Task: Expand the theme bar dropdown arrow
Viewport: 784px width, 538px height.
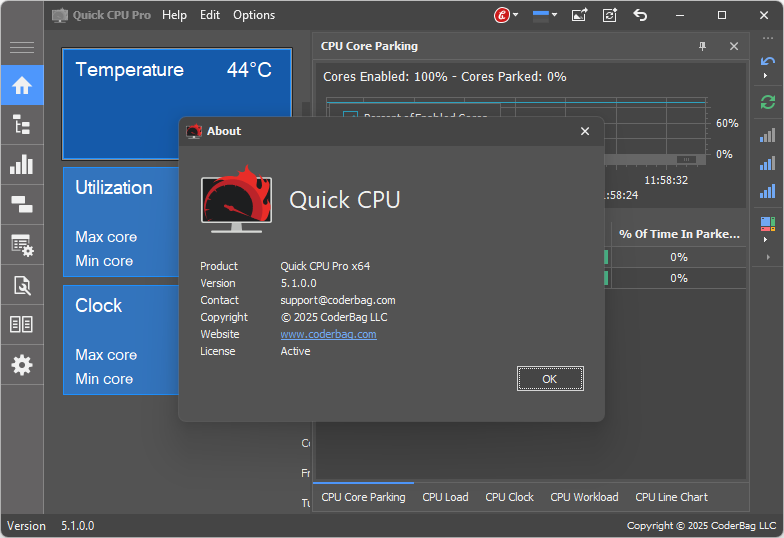Action: click(554, 15)
